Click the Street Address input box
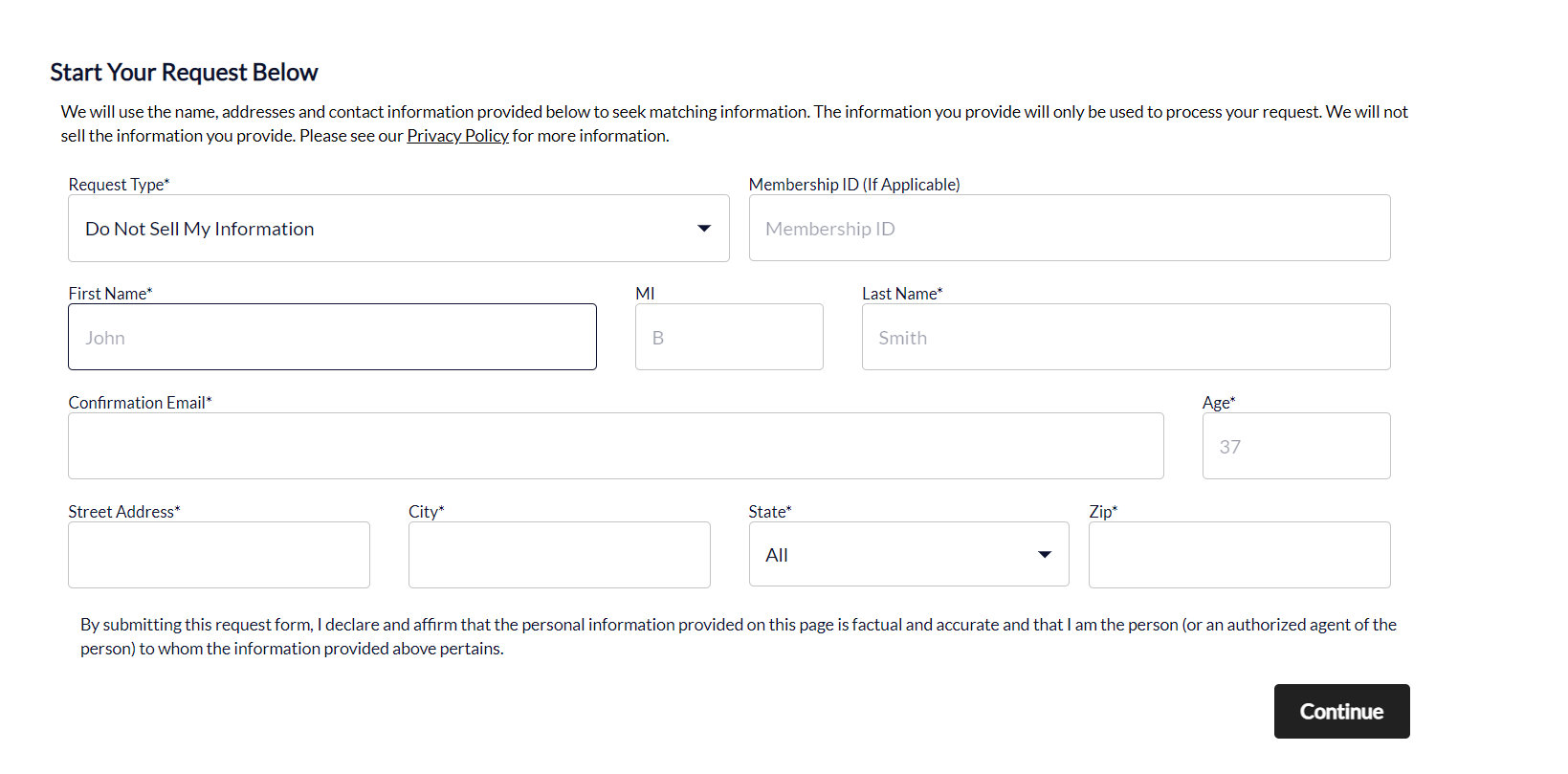 (x=218, y=555)
